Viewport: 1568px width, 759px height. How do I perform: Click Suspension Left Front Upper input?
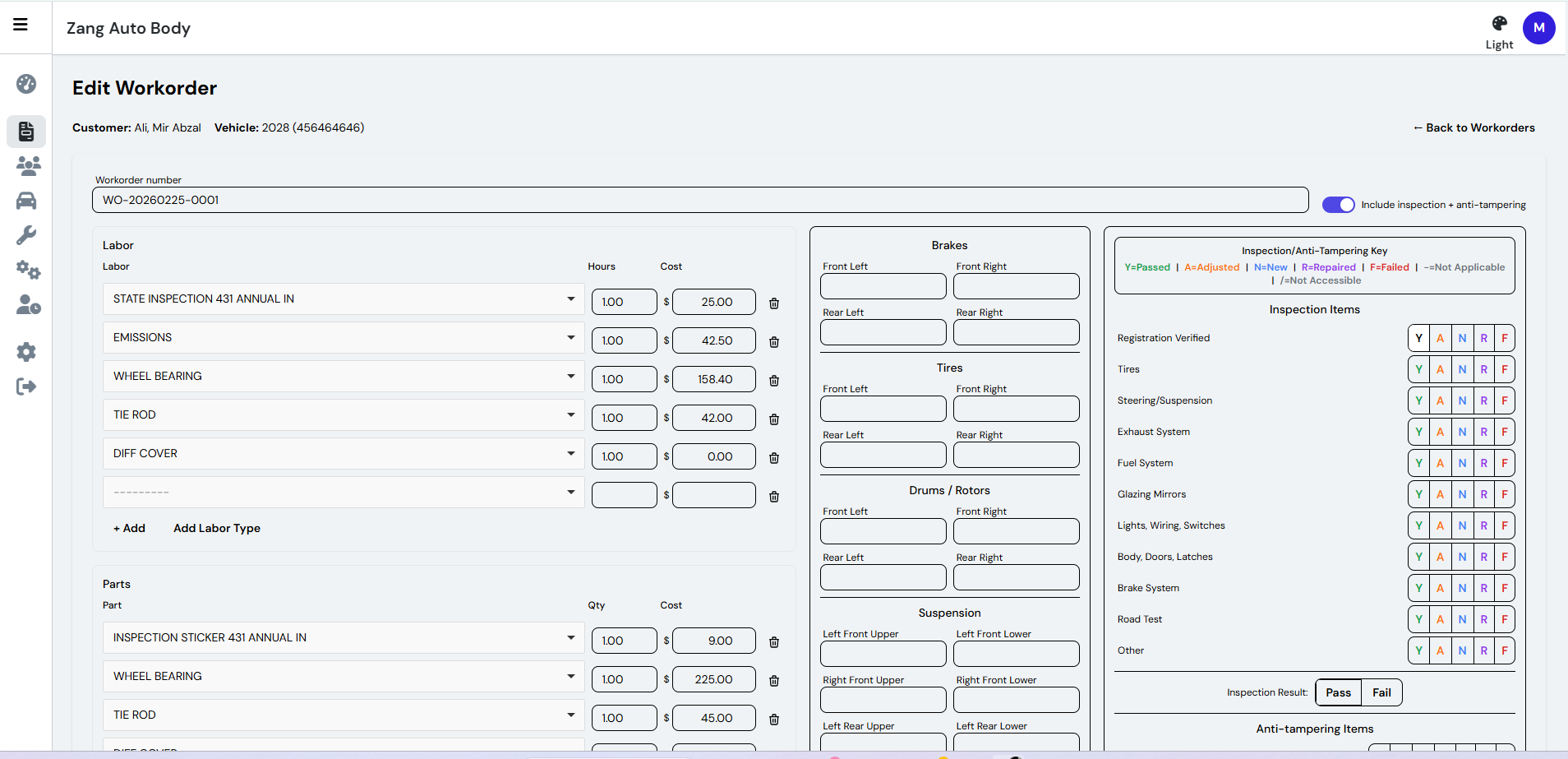point(883,654)
